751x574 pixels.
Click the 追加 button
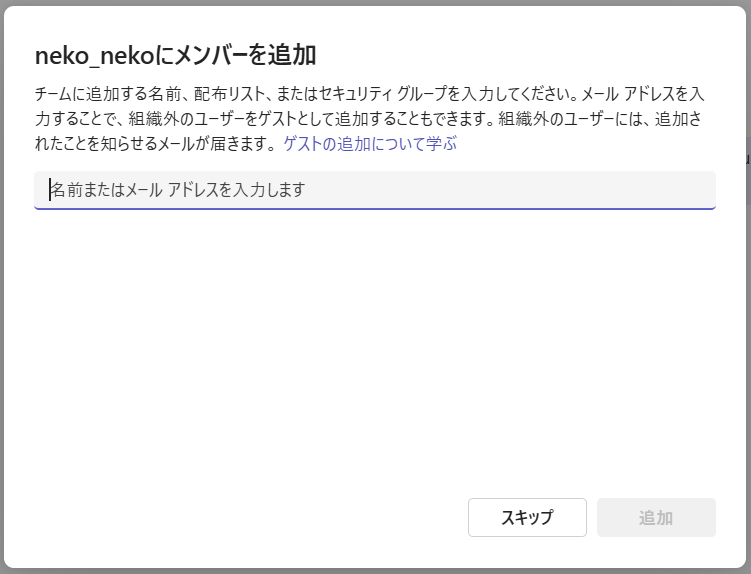pos(656,517)
